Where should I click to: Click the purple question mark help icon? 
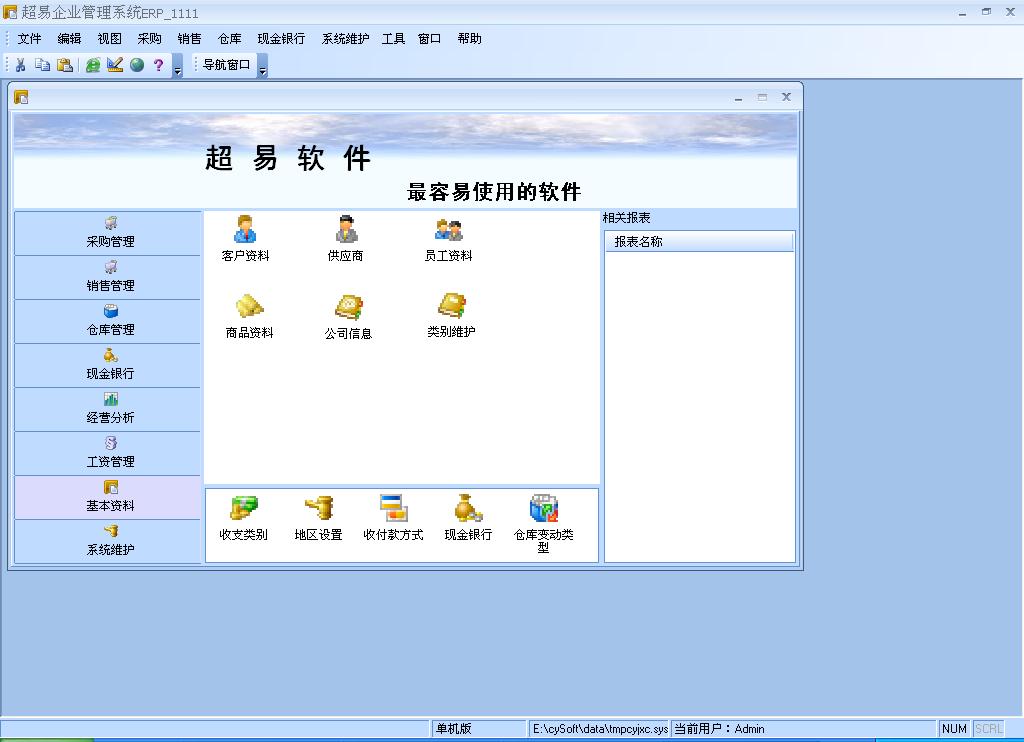pos(158,65)
